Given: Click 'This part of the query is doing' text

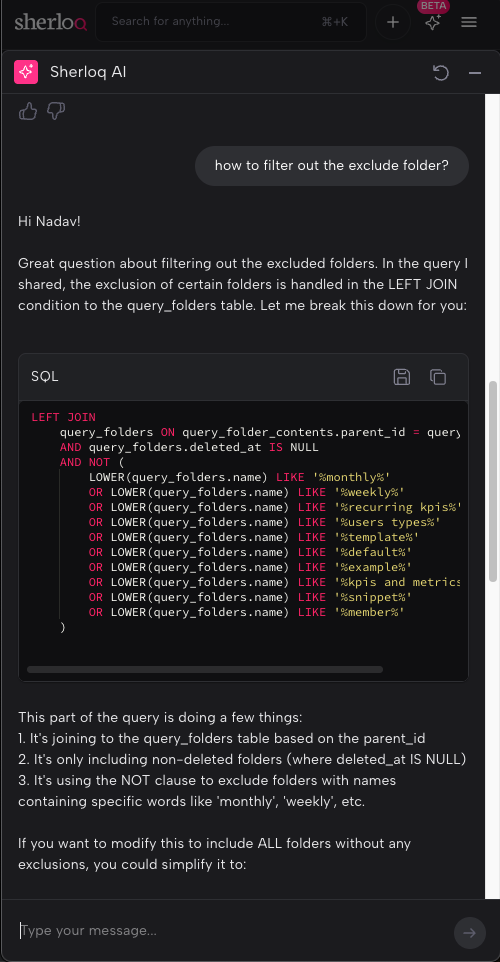Looking at the screenshot, I should (160, 717).
